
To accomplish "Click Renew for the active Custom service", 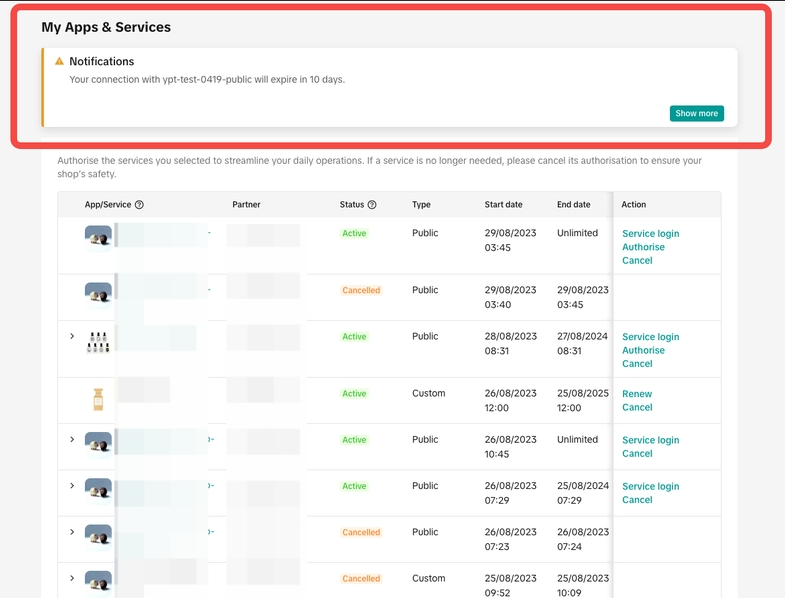I will click(x=637, y=394).
